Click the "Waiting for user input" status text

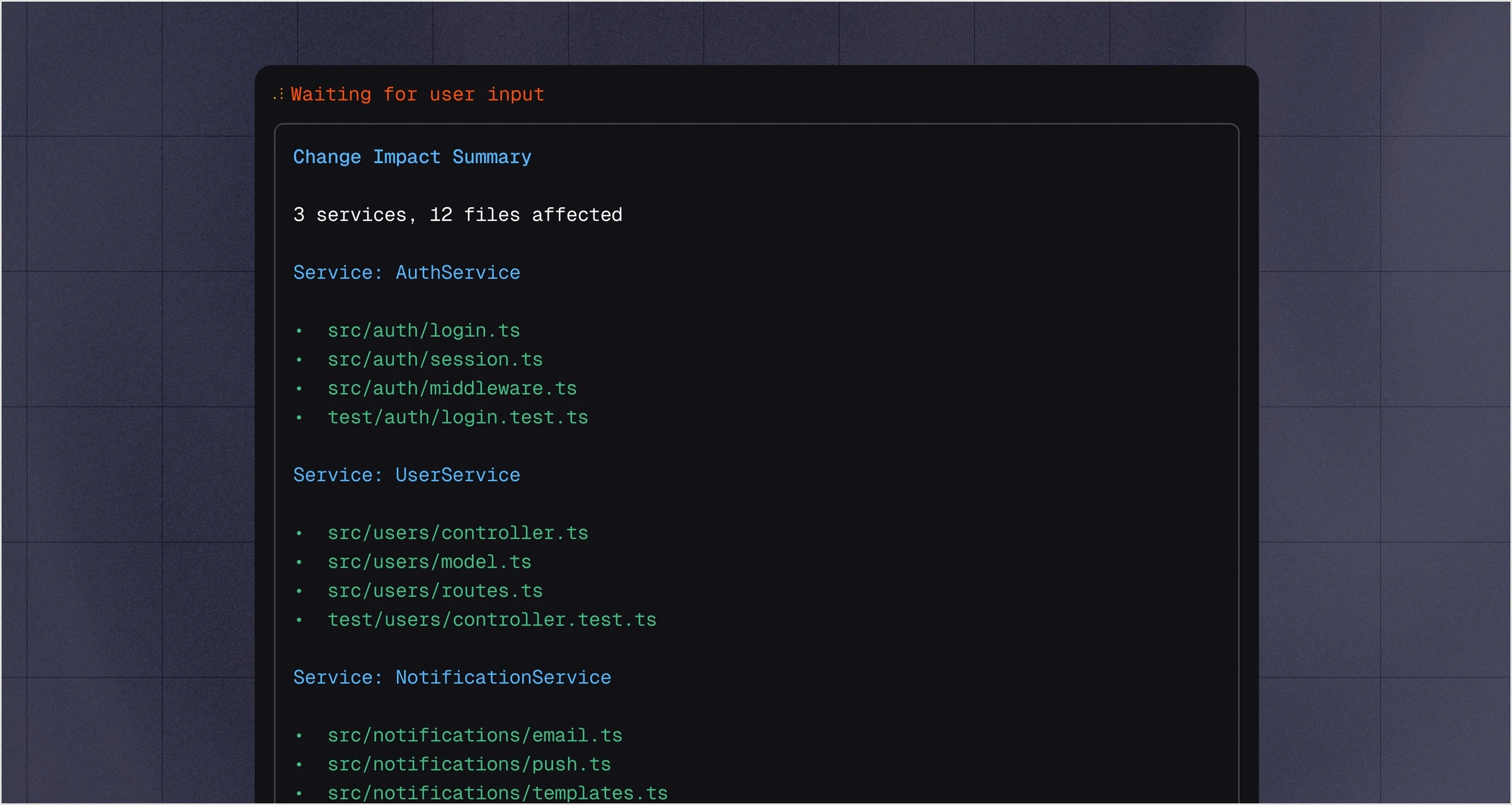coord(417,94)
